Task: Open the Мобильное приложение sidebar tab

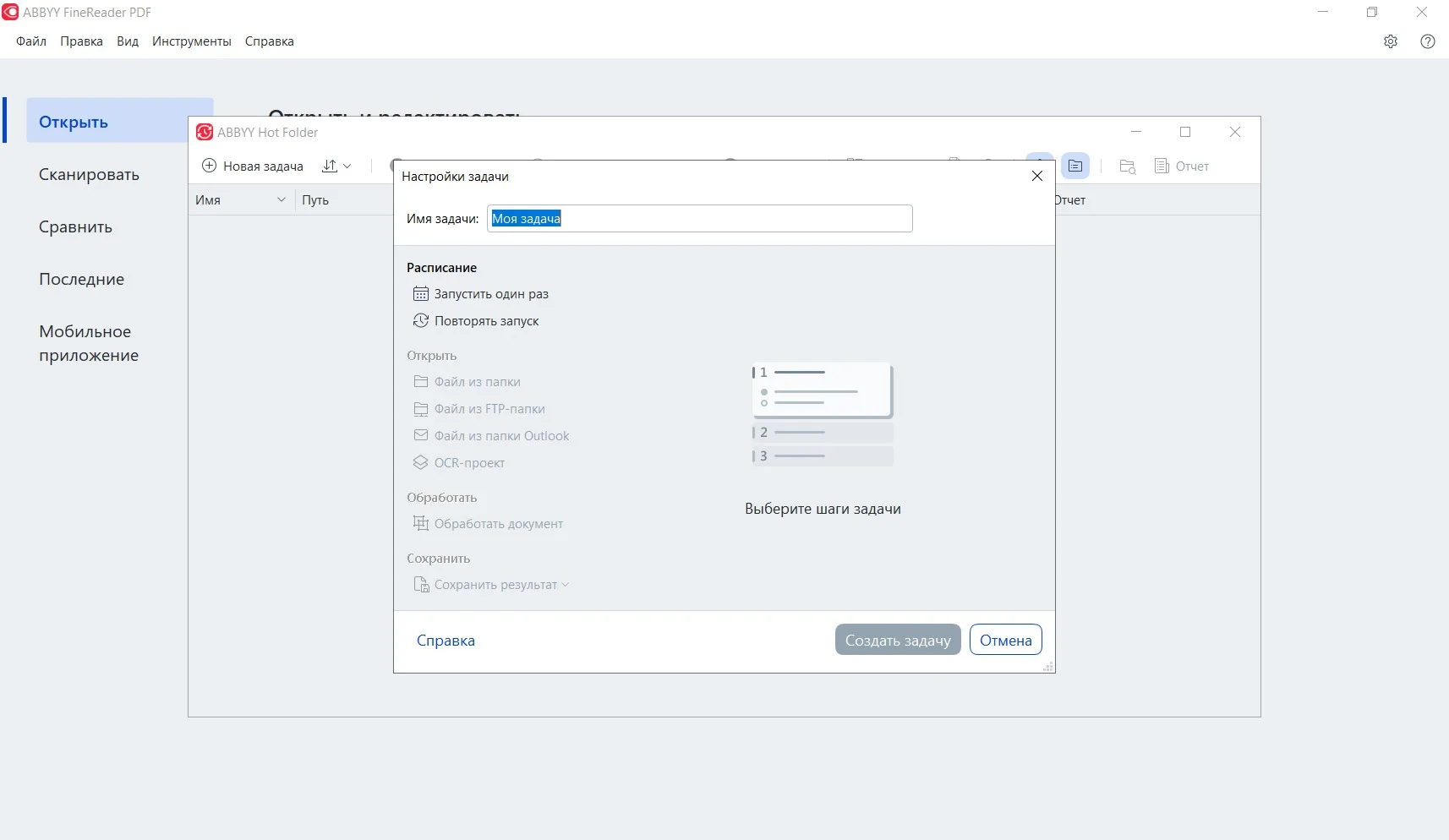Action: click(89, 344)
